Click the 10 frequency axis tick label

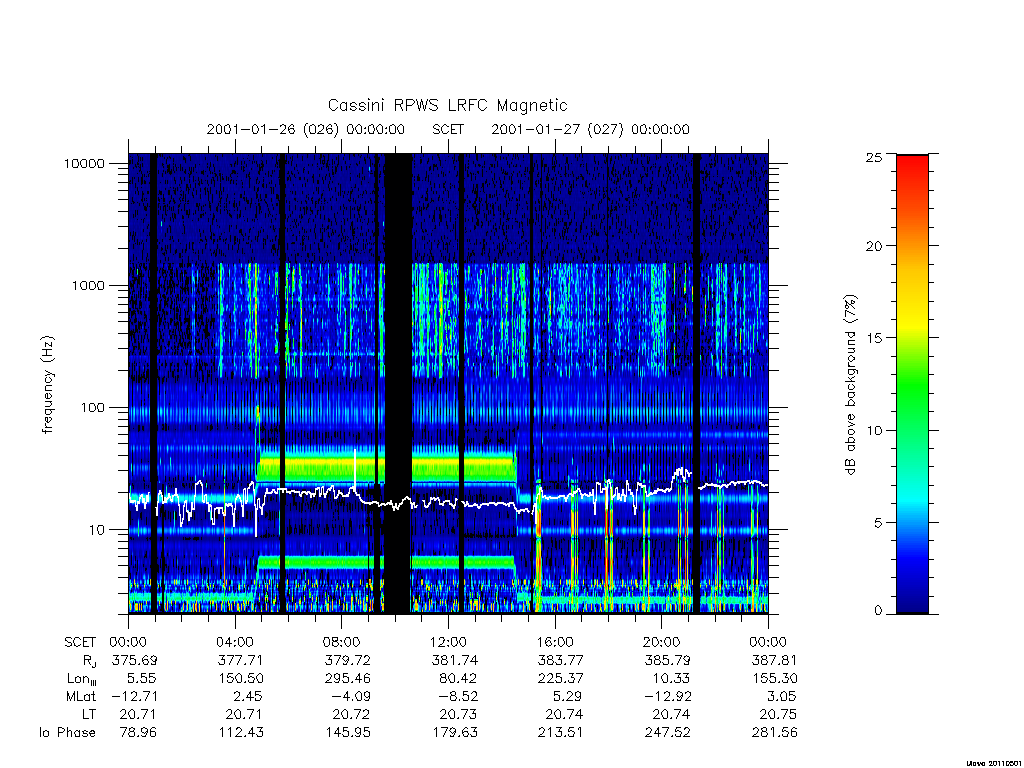point(97,530)
